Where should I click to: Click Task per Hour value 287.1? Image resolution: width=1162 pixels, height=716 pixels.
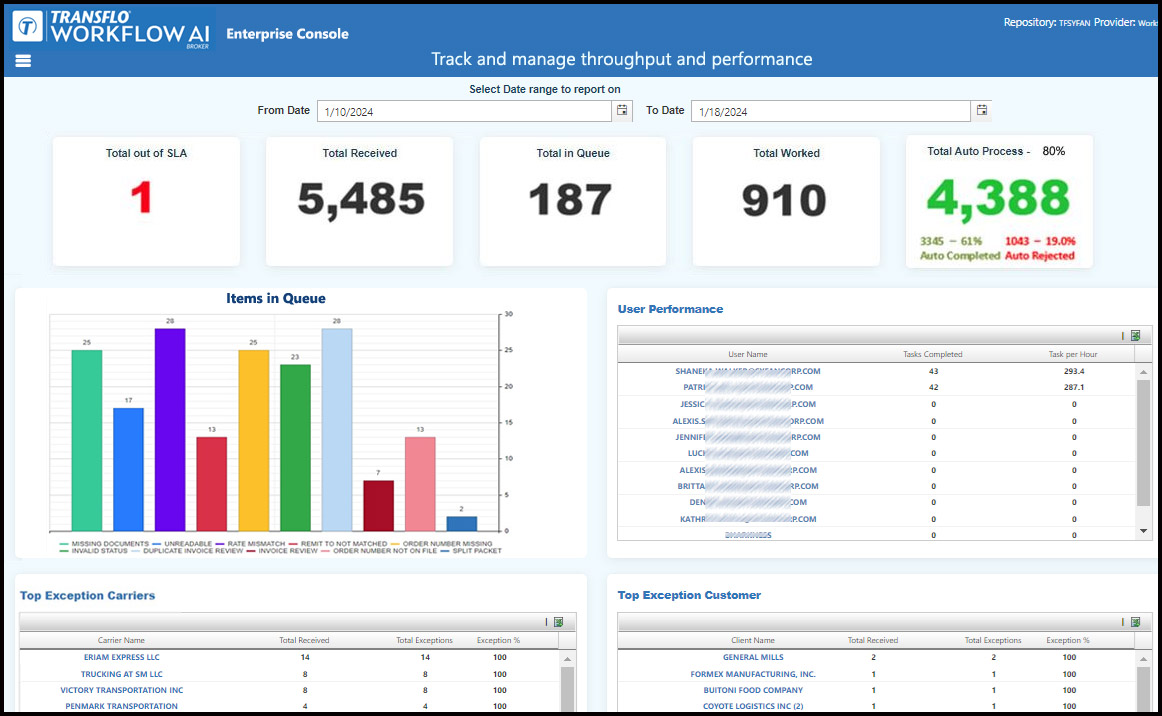pyautogui.click(x=1074, y=388)
